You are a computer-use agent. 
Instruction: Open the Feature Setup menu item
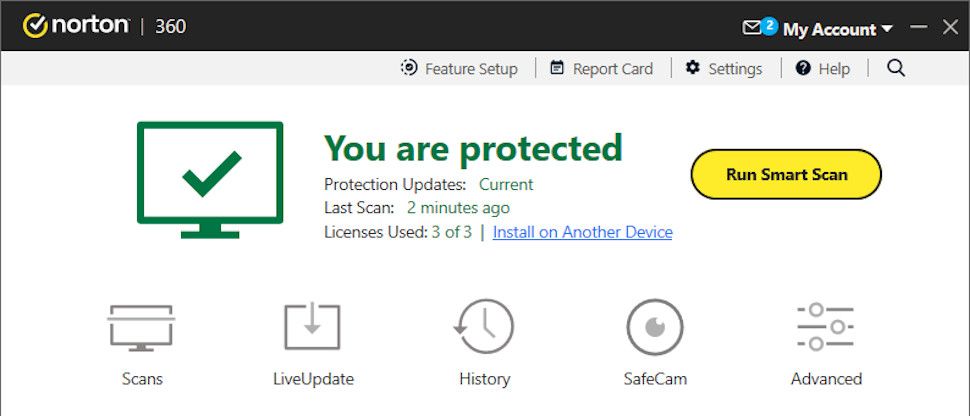point(471,69)
